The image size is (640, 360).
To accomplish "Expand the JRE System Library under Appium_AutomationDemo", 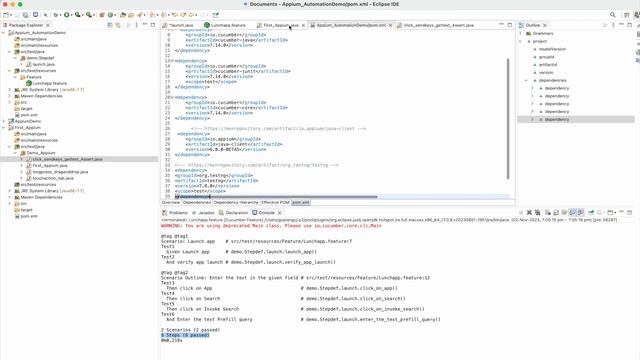I will click(x=9, y=89).
